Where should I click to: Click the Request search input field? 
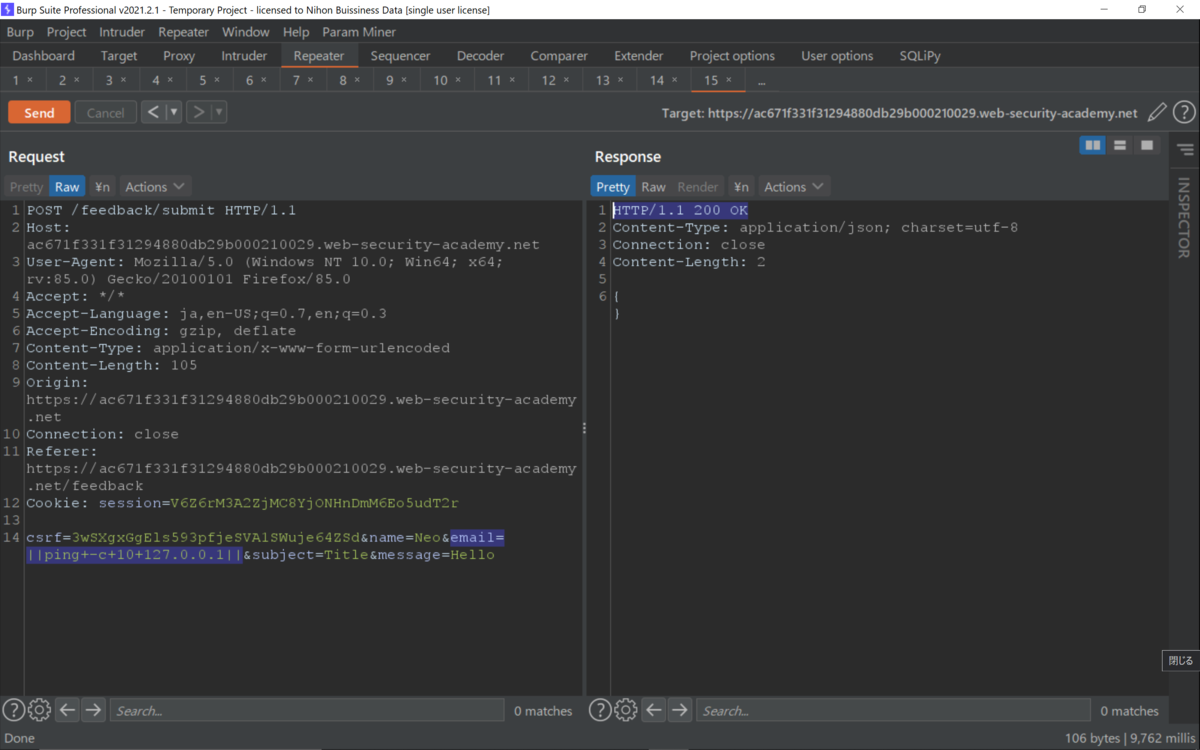(x=307, y=710)
